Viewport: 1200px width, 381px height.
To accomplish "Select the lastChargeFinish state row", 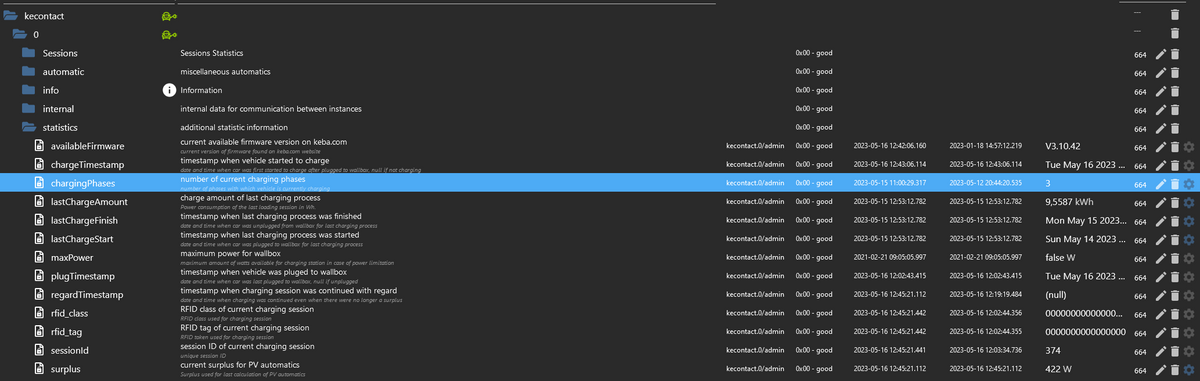I will click(600, 221).
